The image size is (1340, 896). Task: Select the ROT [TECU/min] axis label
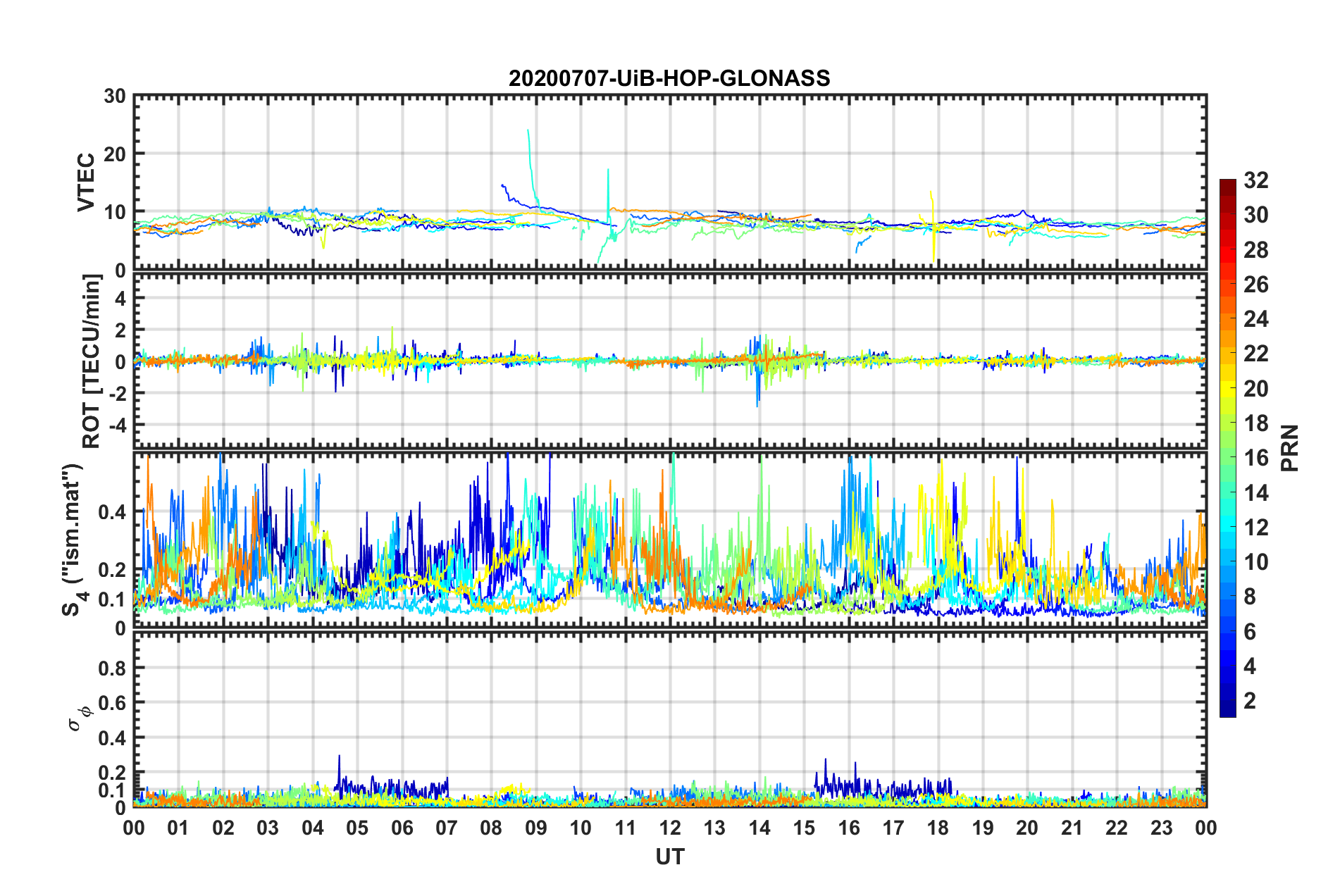(x=92, y=361)
